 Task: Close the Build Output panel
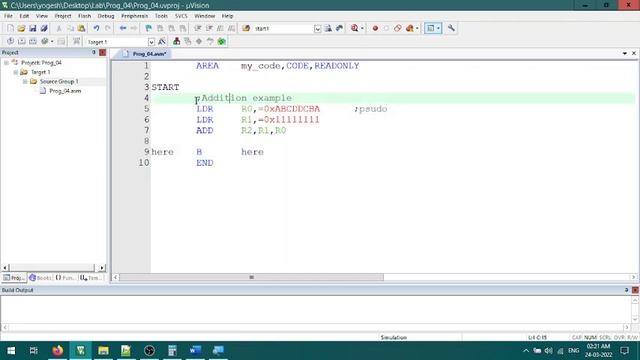[635, 290]
